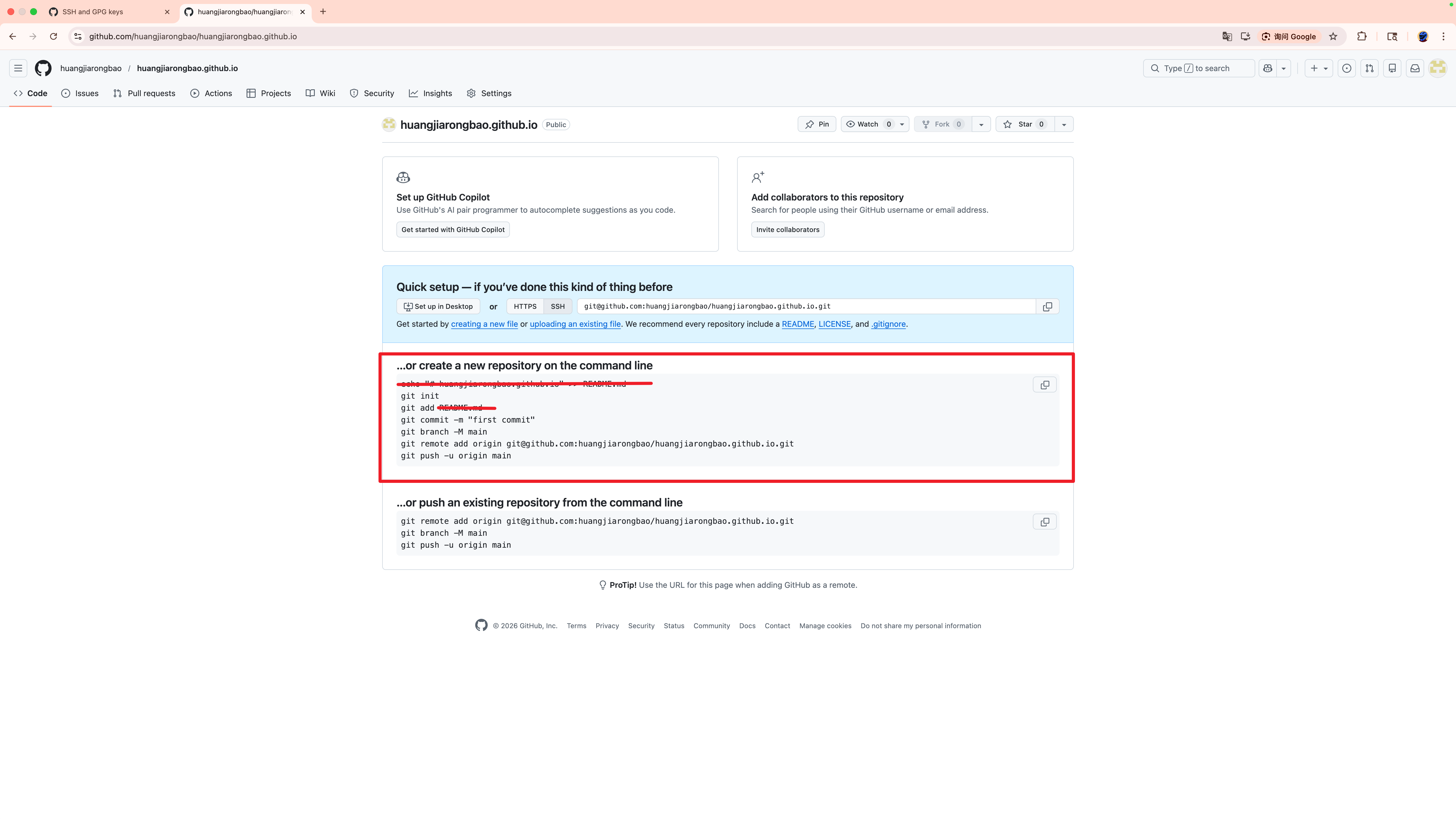This screenshot has height=819, width=1456.
Task: Open the Terms footer link
Action: pos(576,626)
